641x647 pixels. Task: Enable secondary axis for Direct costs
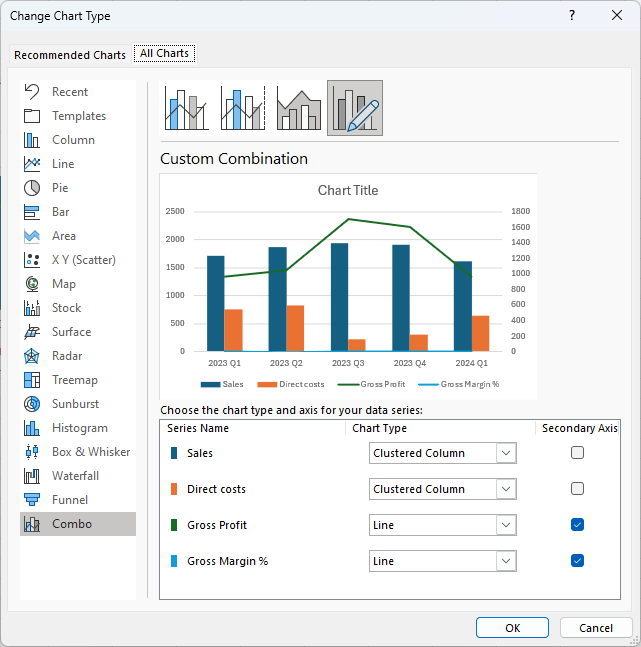(577, 489)
